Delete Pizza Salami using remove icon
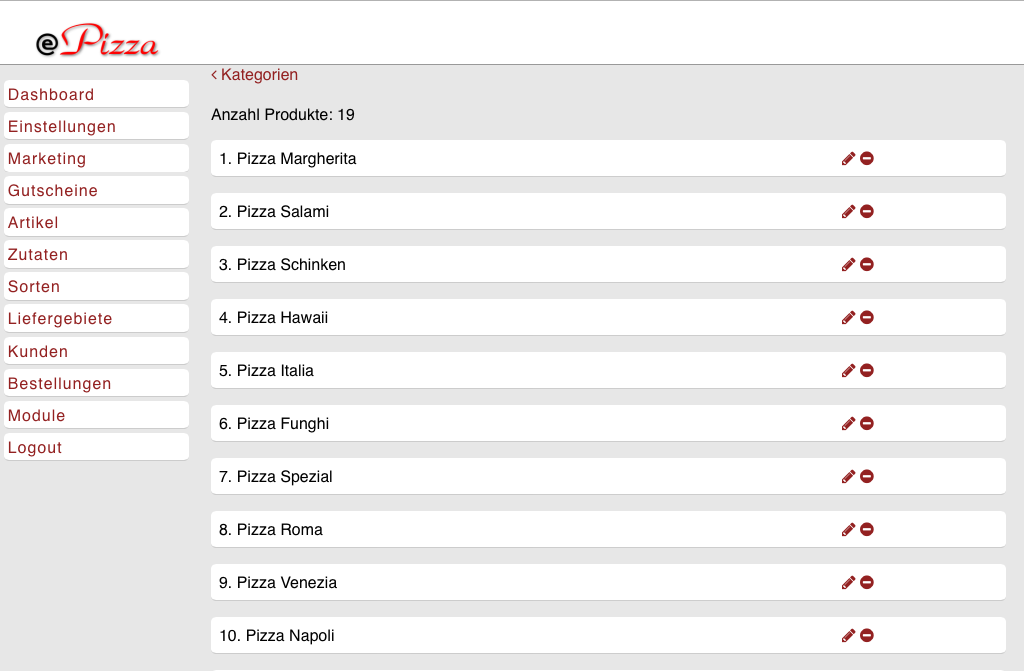This screenshot has width=1024, height=671. (867, 211)
